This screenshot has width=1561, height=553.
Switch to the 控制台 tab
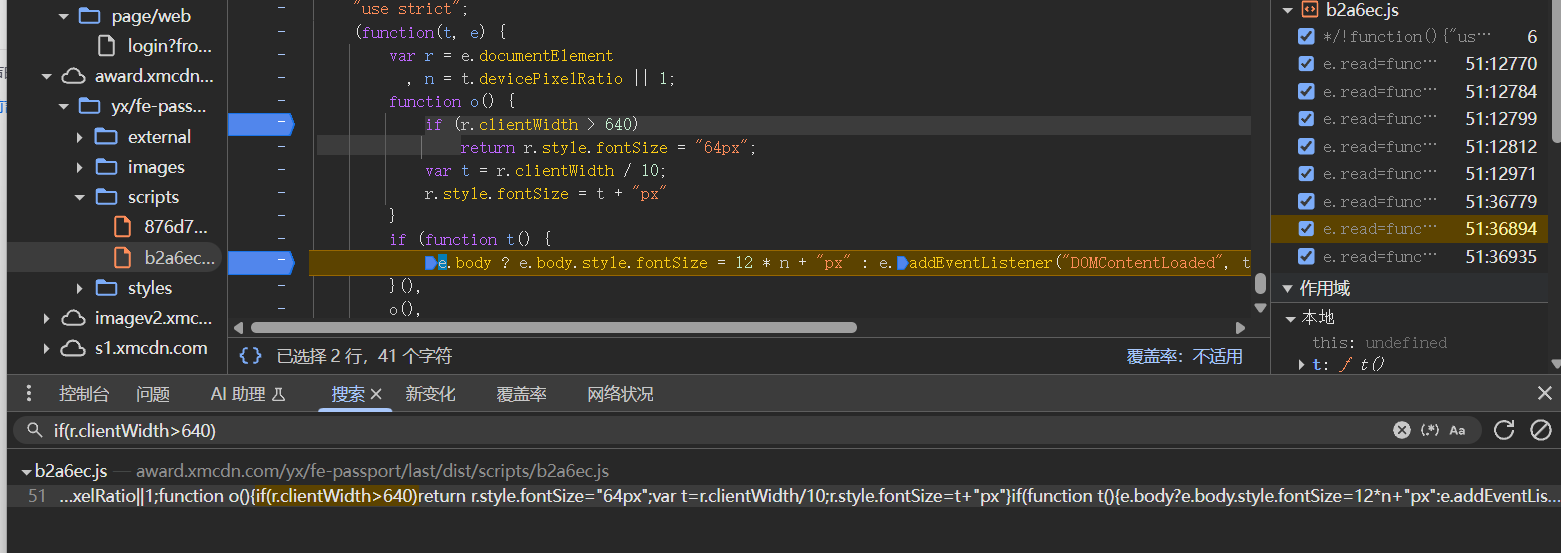click(84, 394)
